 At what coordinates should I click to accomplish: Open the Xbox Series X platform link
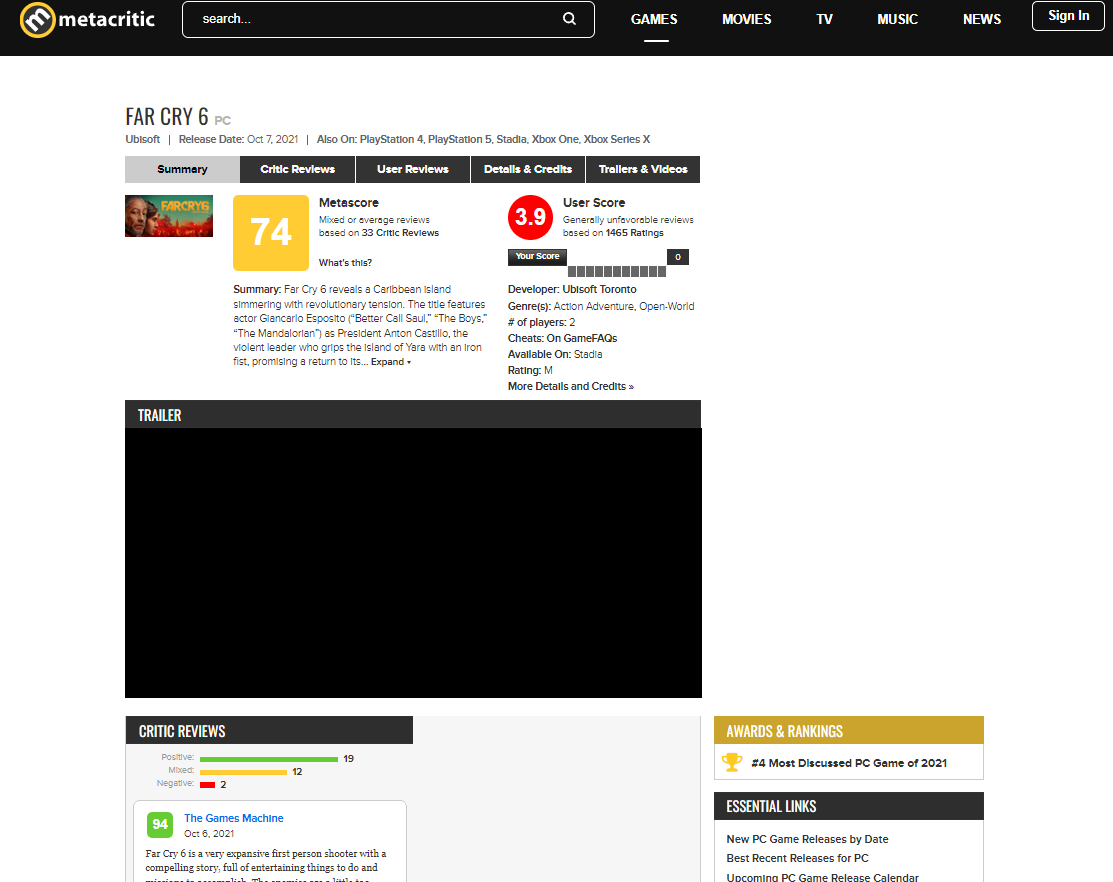(617, 139)
